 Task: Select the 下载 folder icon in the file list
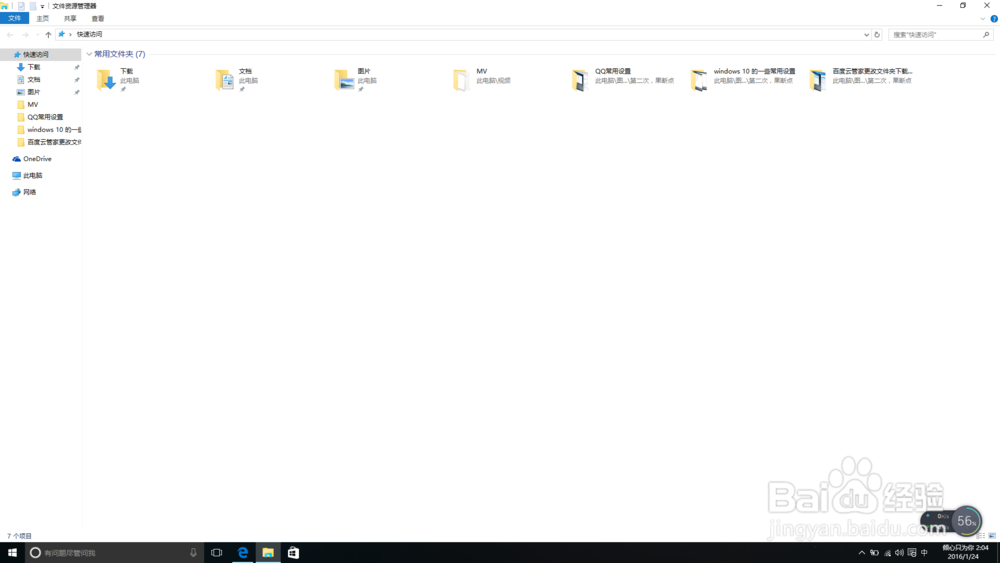click(106, 80)
